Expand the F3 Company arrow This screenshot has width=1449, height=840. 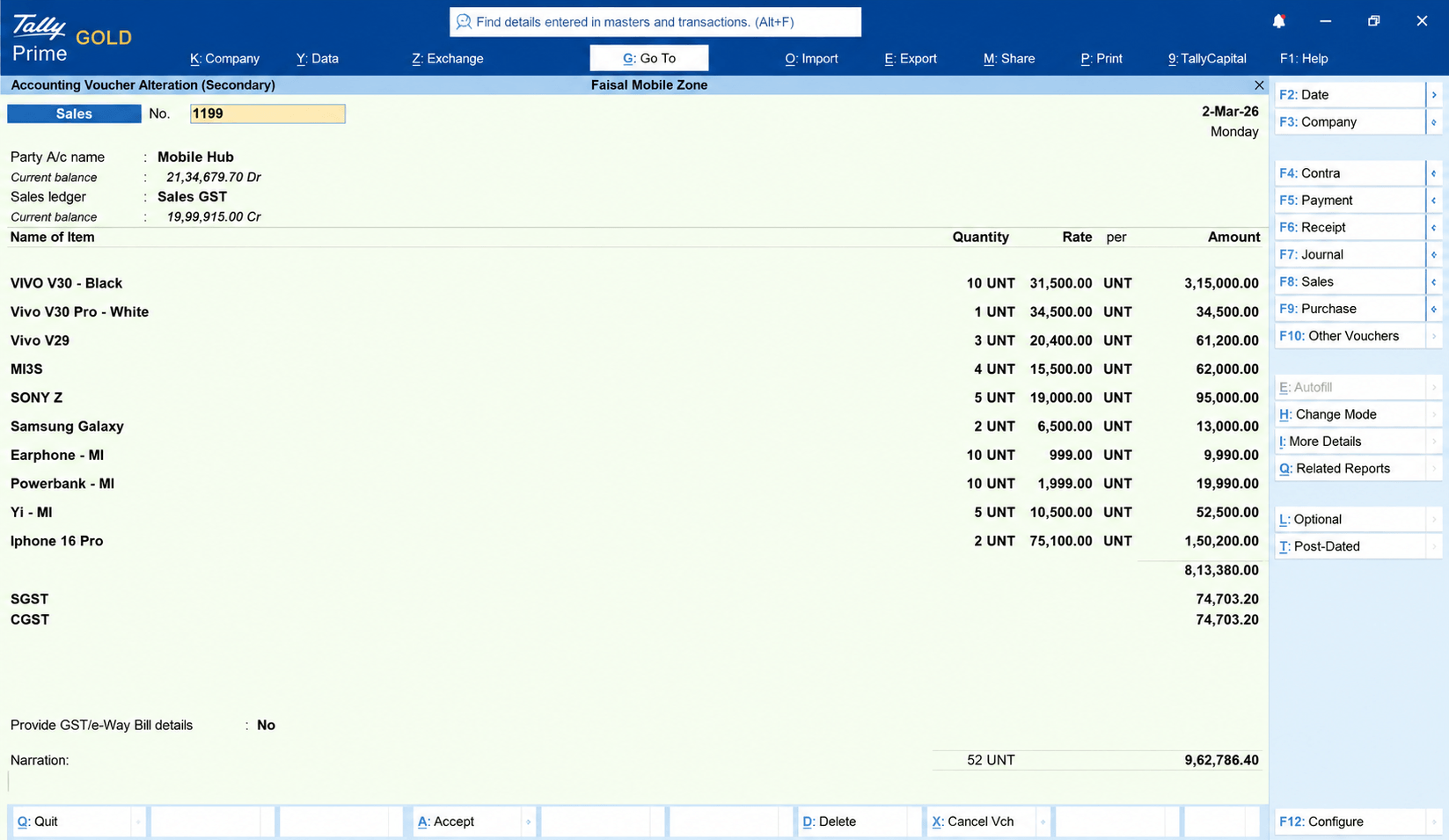[1434, 122]
